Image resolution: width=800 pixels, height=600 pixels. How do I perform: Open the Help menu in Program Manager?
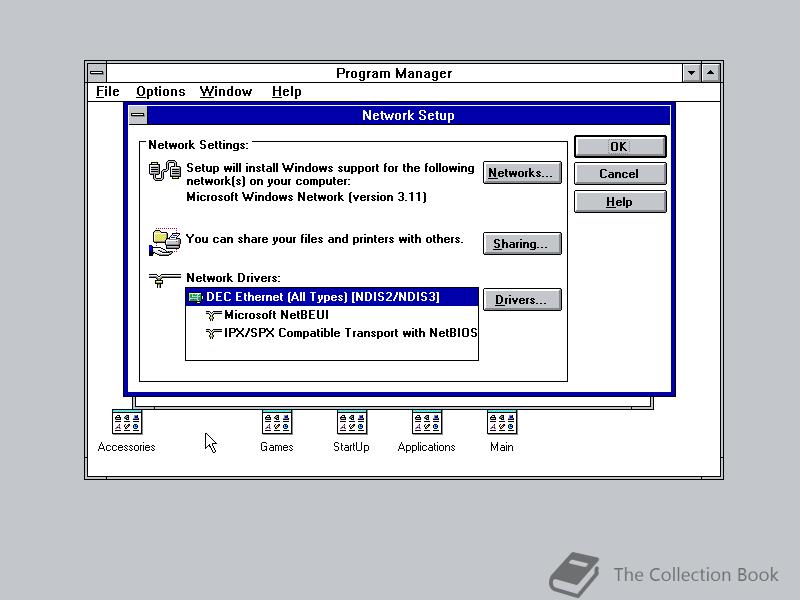286,92
